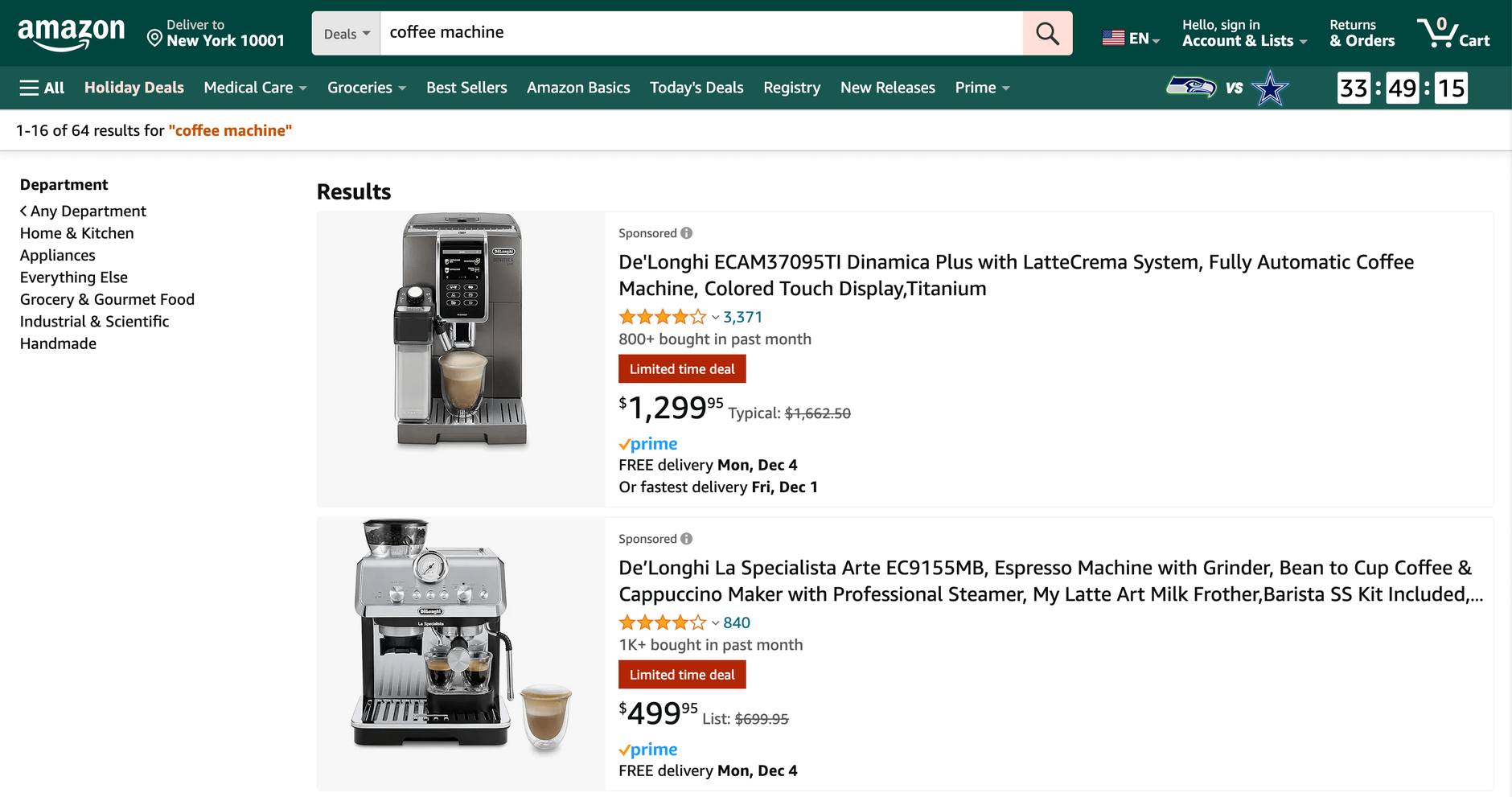Open Best Sellers in nav bar
The height and width of the screenshot is (797, 1512).
(466, 88)
